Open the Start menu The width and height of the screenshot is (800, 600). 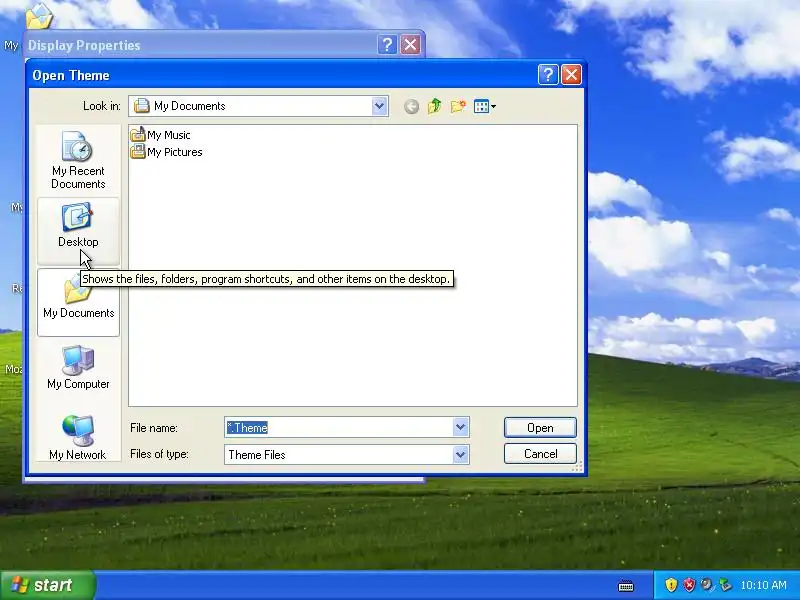(x=48, y=585)
